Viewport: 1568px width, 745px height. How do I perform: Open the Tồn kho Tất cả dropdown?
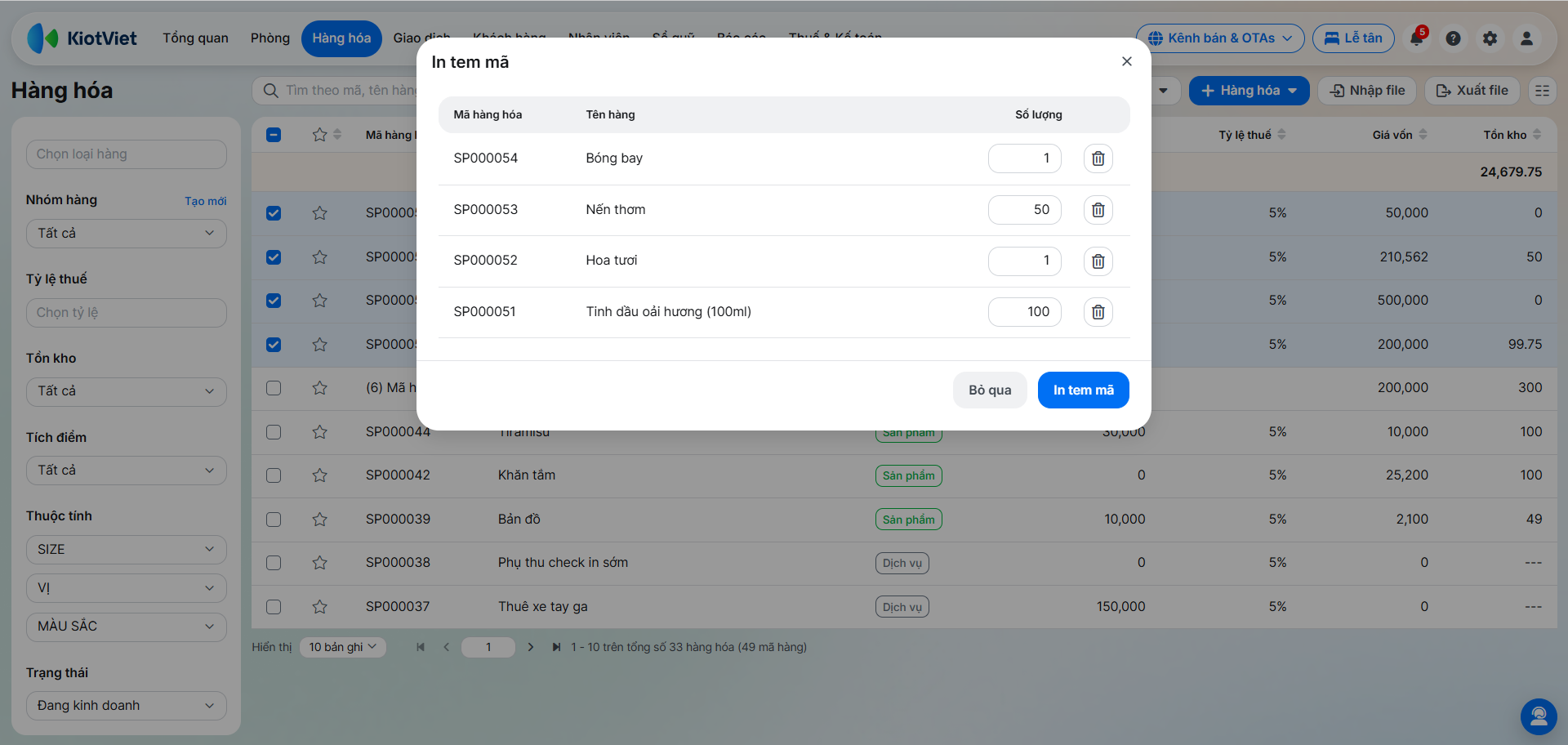127,391
